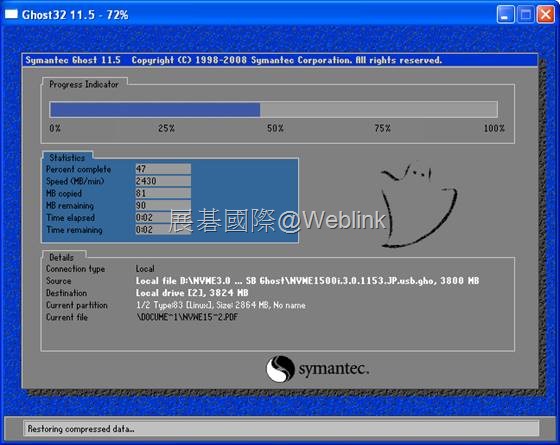Viewport: 560px width, 445px height.
Task: Click the Percent complete label
Action: pos(79,169)
